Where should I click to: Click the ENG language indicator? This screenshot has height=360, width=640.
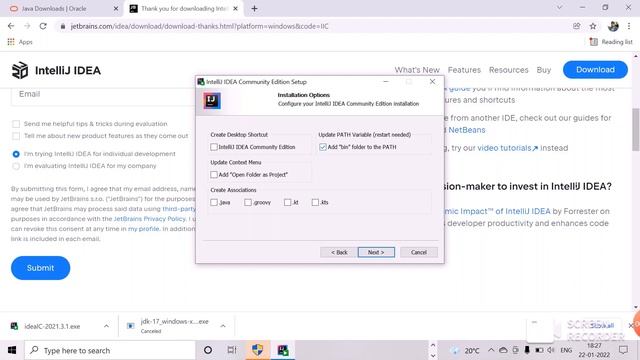coord(566,350)
